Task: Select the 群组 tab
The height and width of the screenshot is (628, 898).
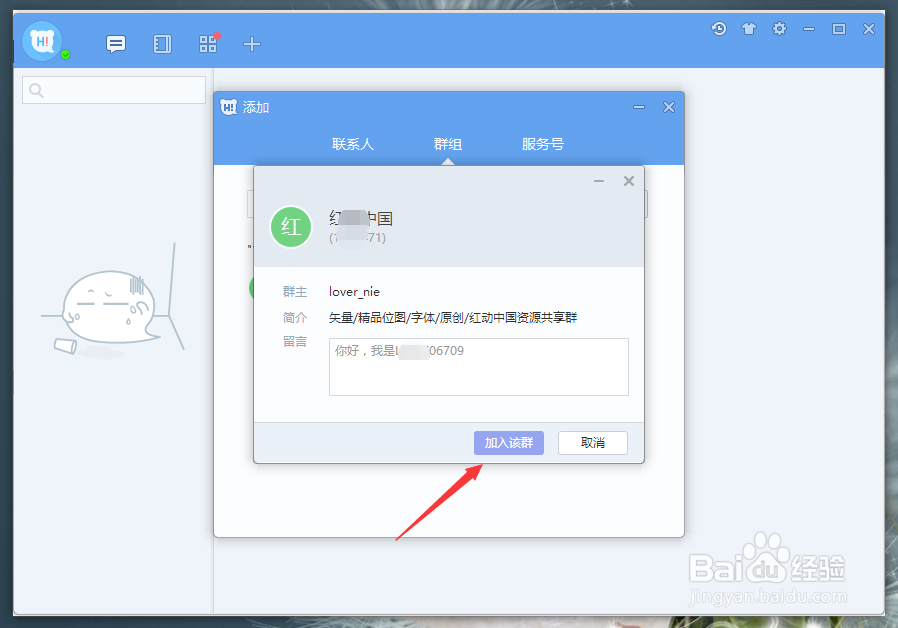Action: point(448,143)
